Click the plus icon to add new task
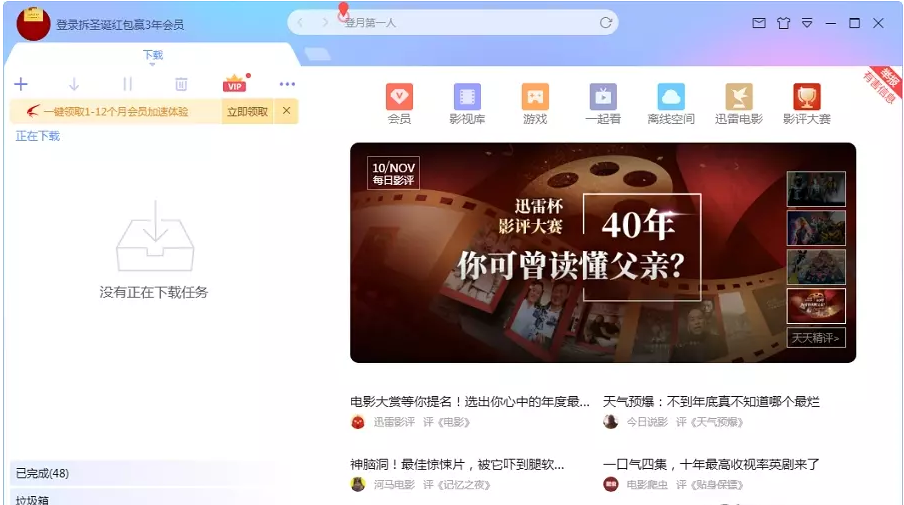Image resolution: width=904 pixels, height=505 pixels. pyautogui.click(x=21, y=84)
